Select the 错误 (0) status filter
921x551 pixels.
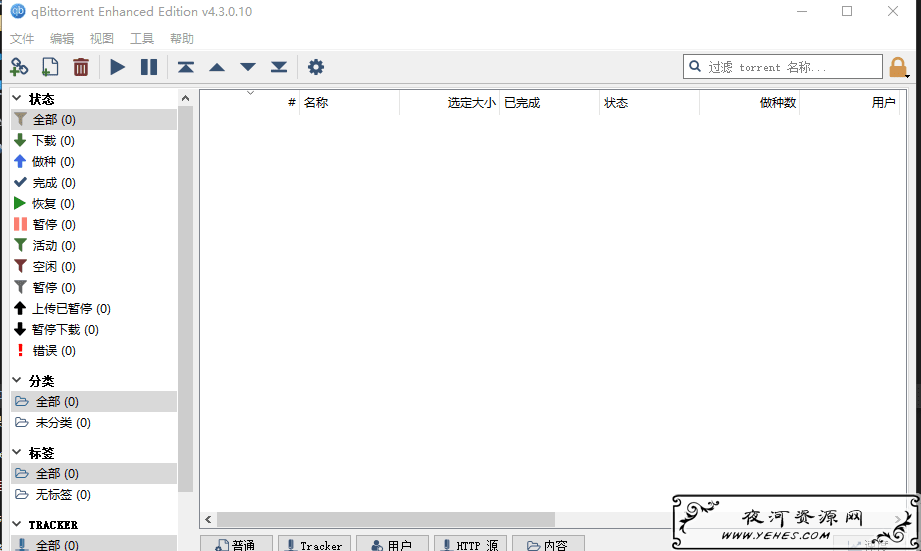[x=94, y=351]
